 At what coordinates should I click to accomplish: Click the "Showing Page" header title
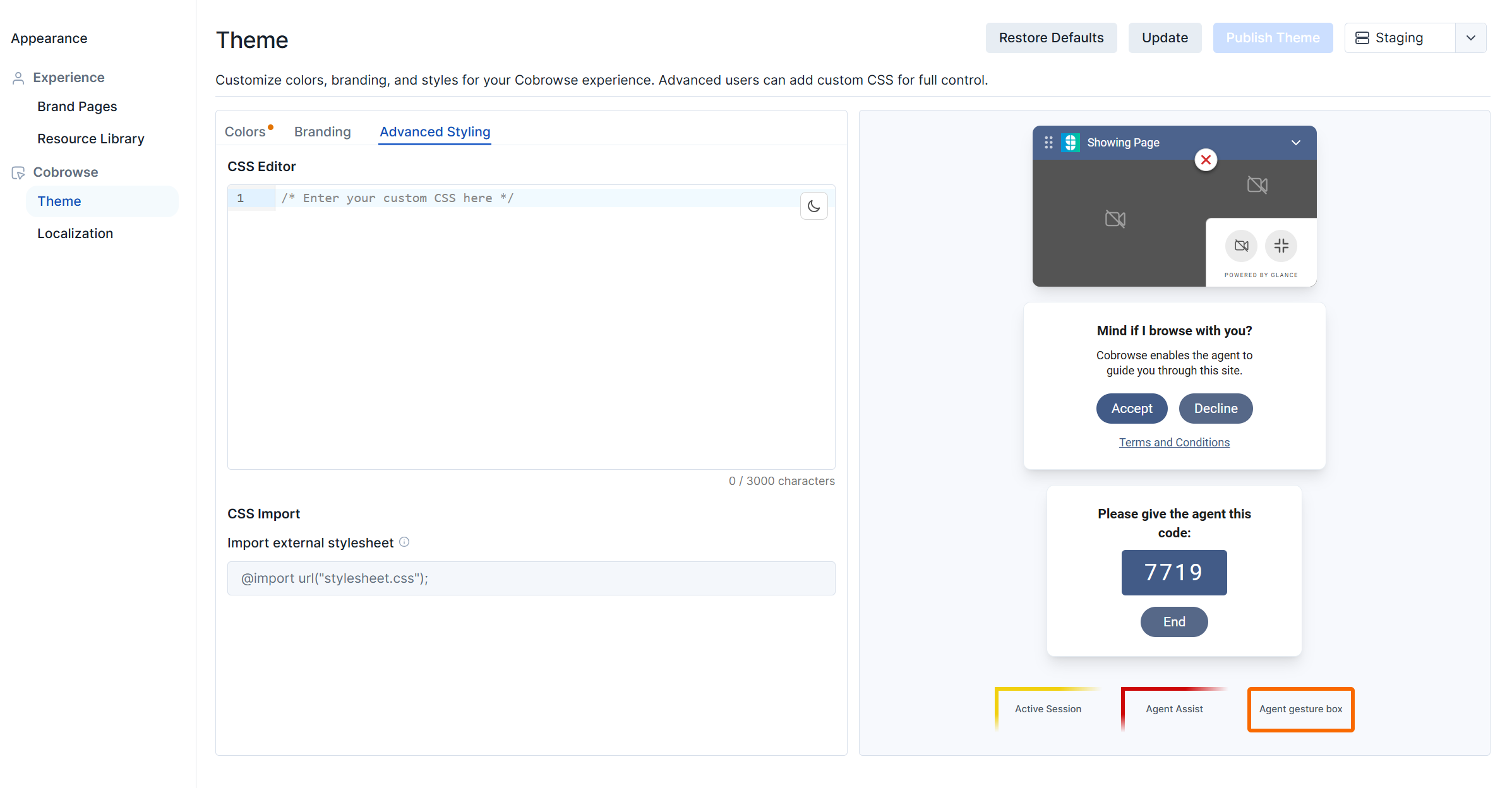pos(1123,143)
